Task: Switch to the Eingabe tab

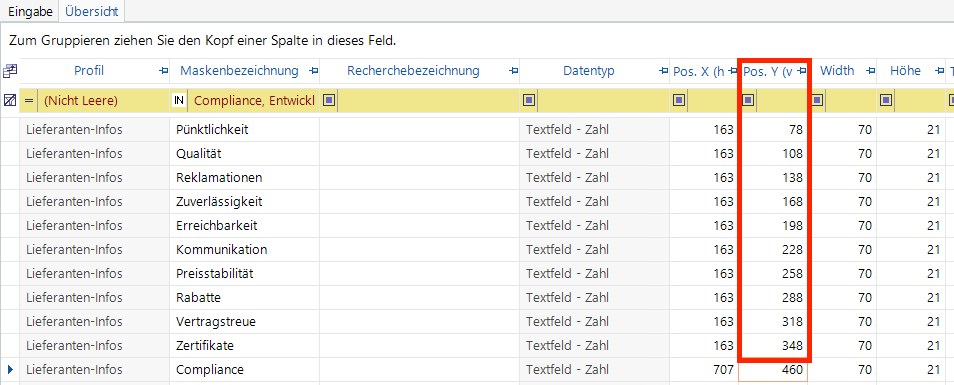Action: click(x=30, y=11)
